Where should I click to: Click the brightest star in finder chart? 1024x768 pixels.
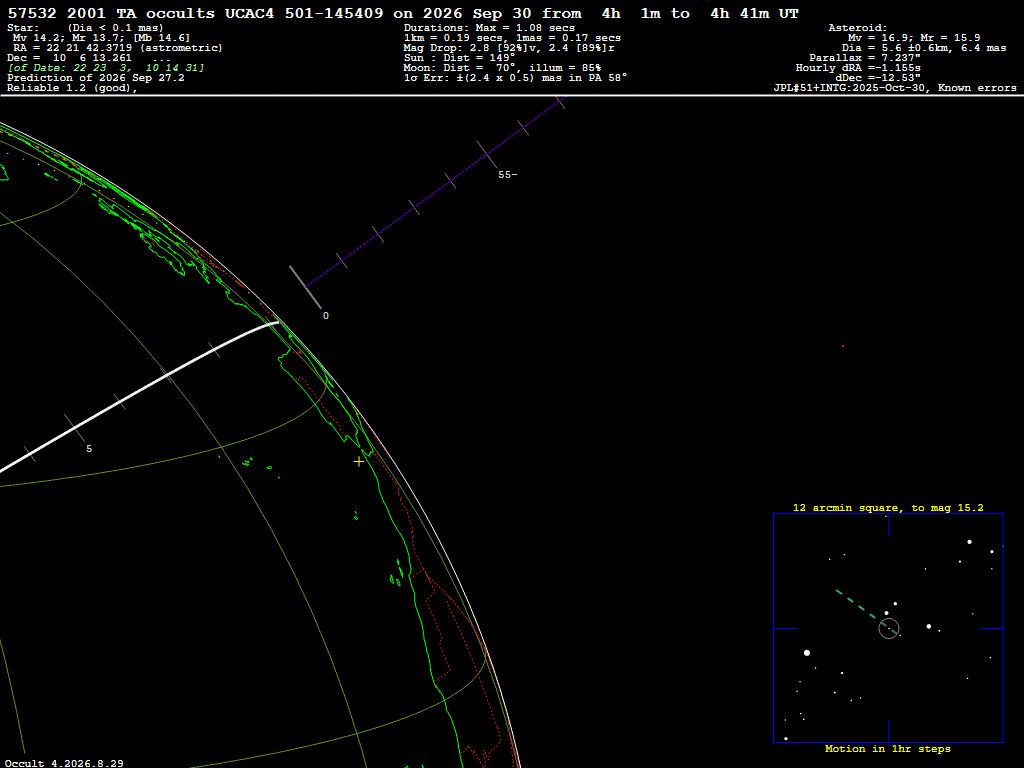coord(807,652)
